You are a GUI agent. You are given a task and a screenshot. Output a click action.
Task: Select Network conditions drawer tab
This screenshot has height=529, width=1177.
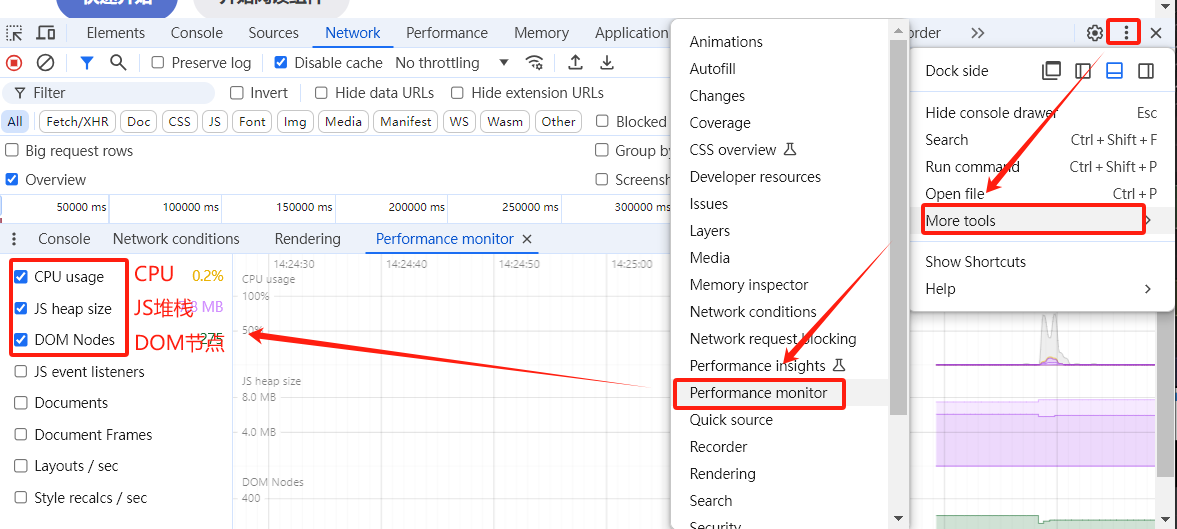pos(176,239)
